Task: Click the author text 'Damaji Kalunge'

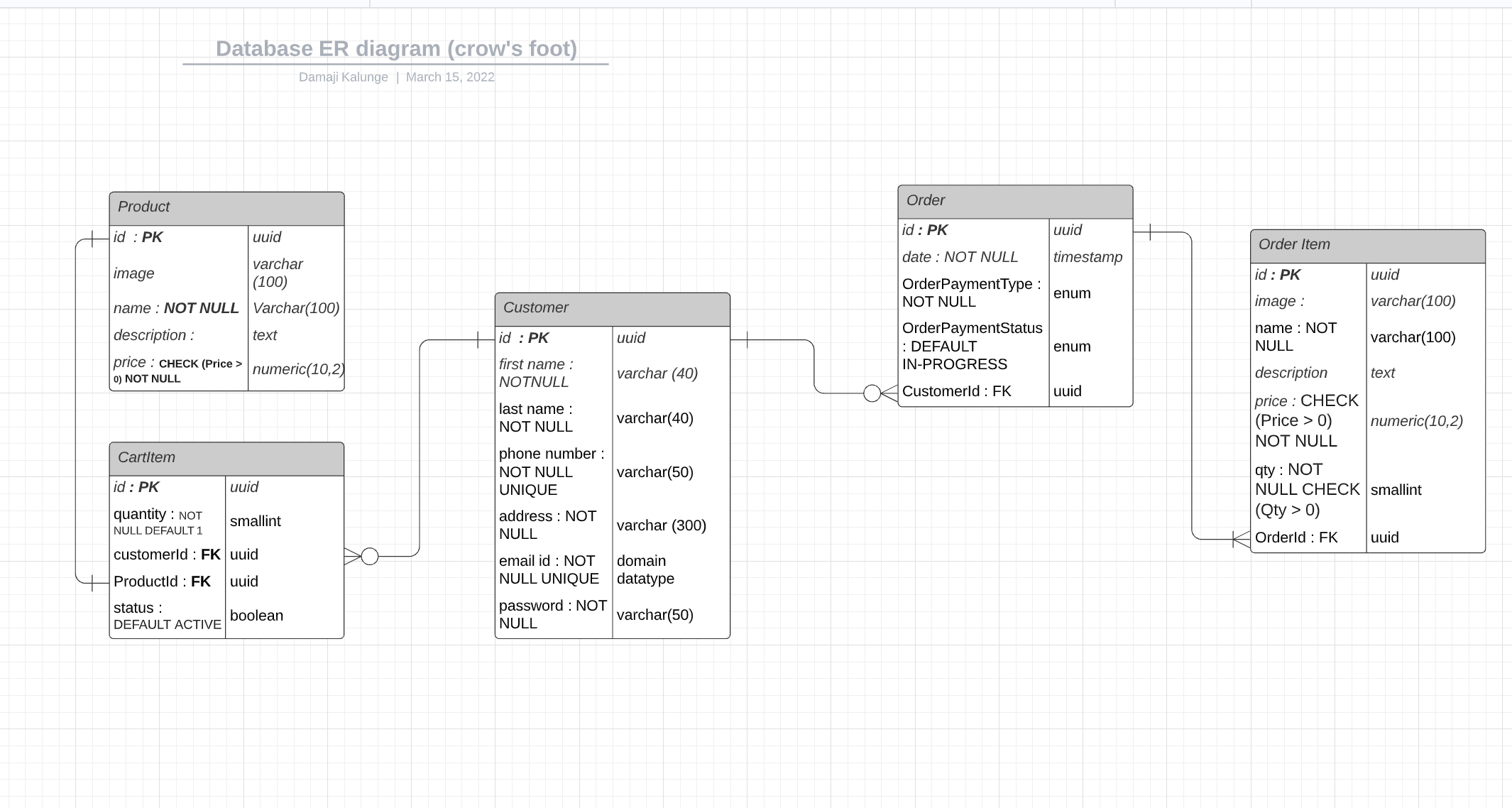Action: (x=343, y=77)
